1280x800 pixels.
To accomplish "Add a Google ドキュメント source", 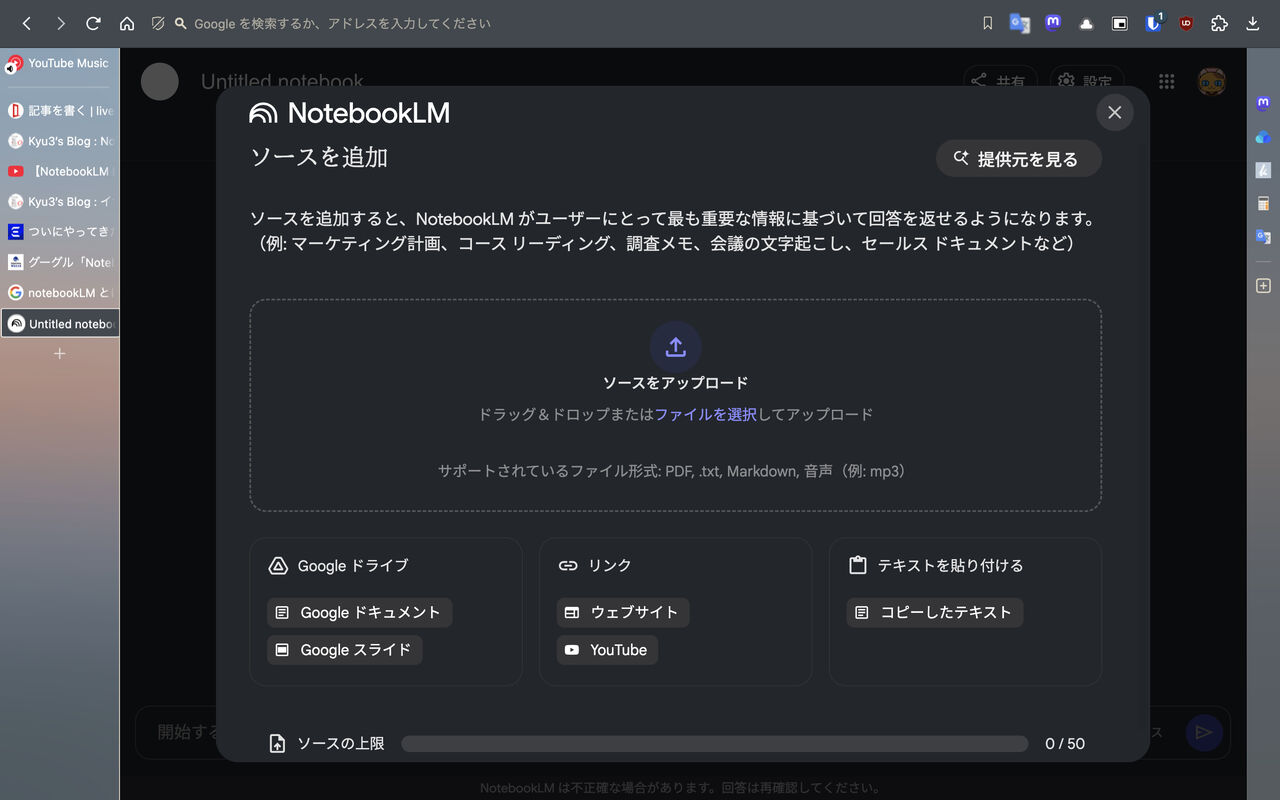I will 360,612.
